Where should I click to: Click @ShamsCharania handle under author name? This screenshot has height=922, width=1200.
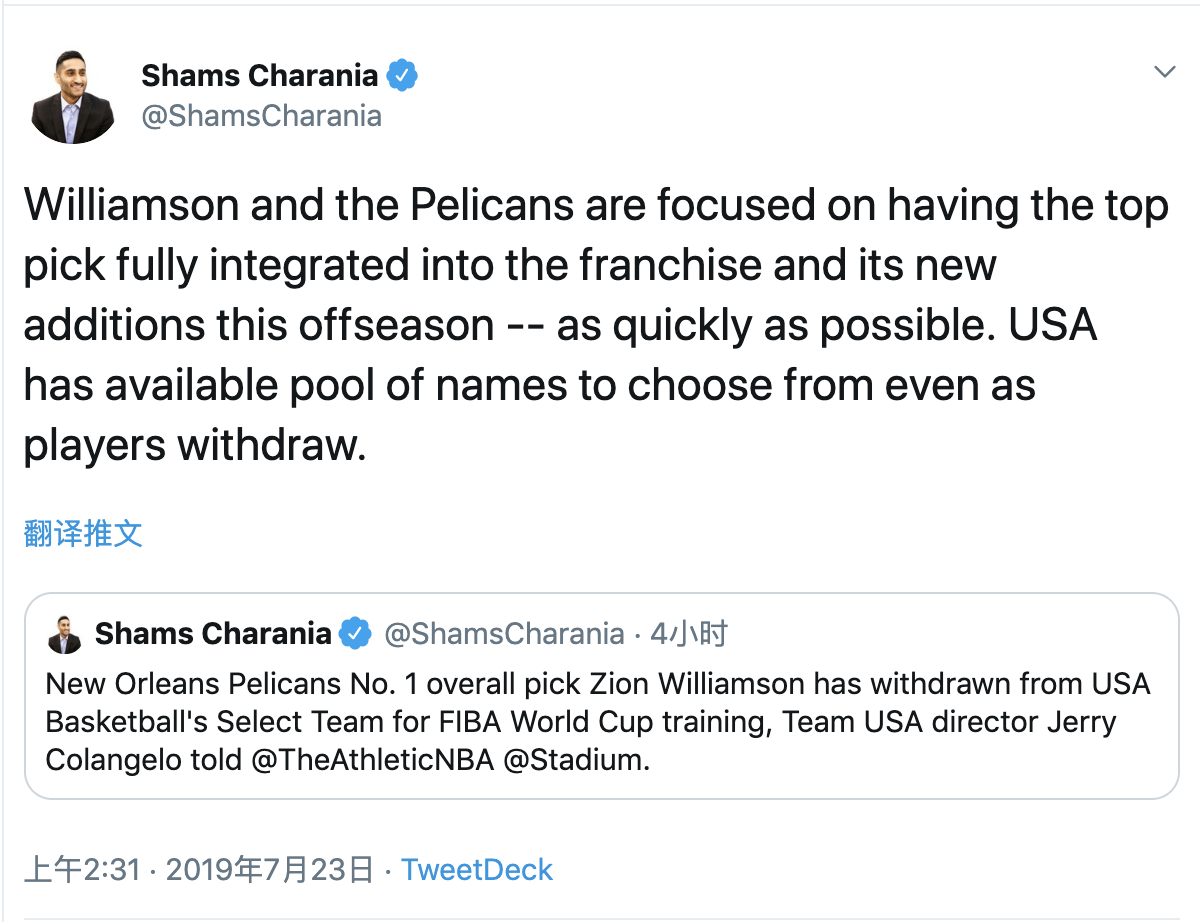click(261, 116)
